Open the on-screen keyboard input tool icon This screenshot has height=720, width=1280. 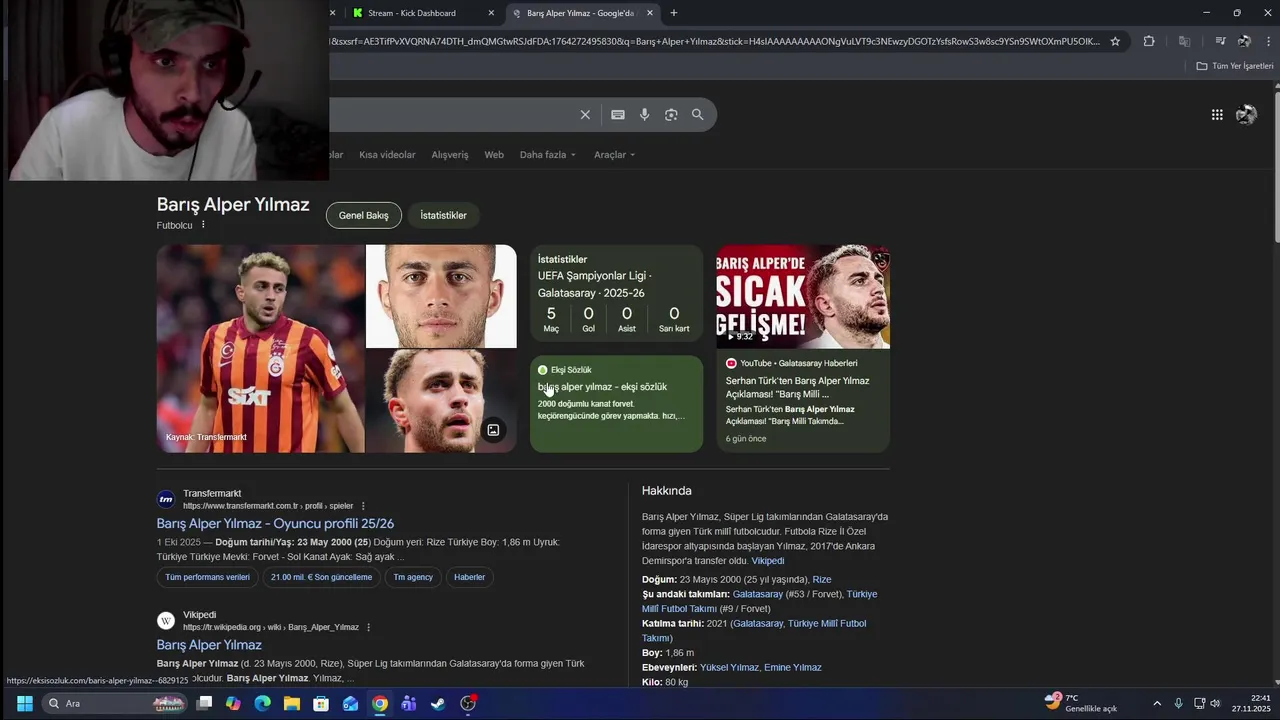click(618, 115)
